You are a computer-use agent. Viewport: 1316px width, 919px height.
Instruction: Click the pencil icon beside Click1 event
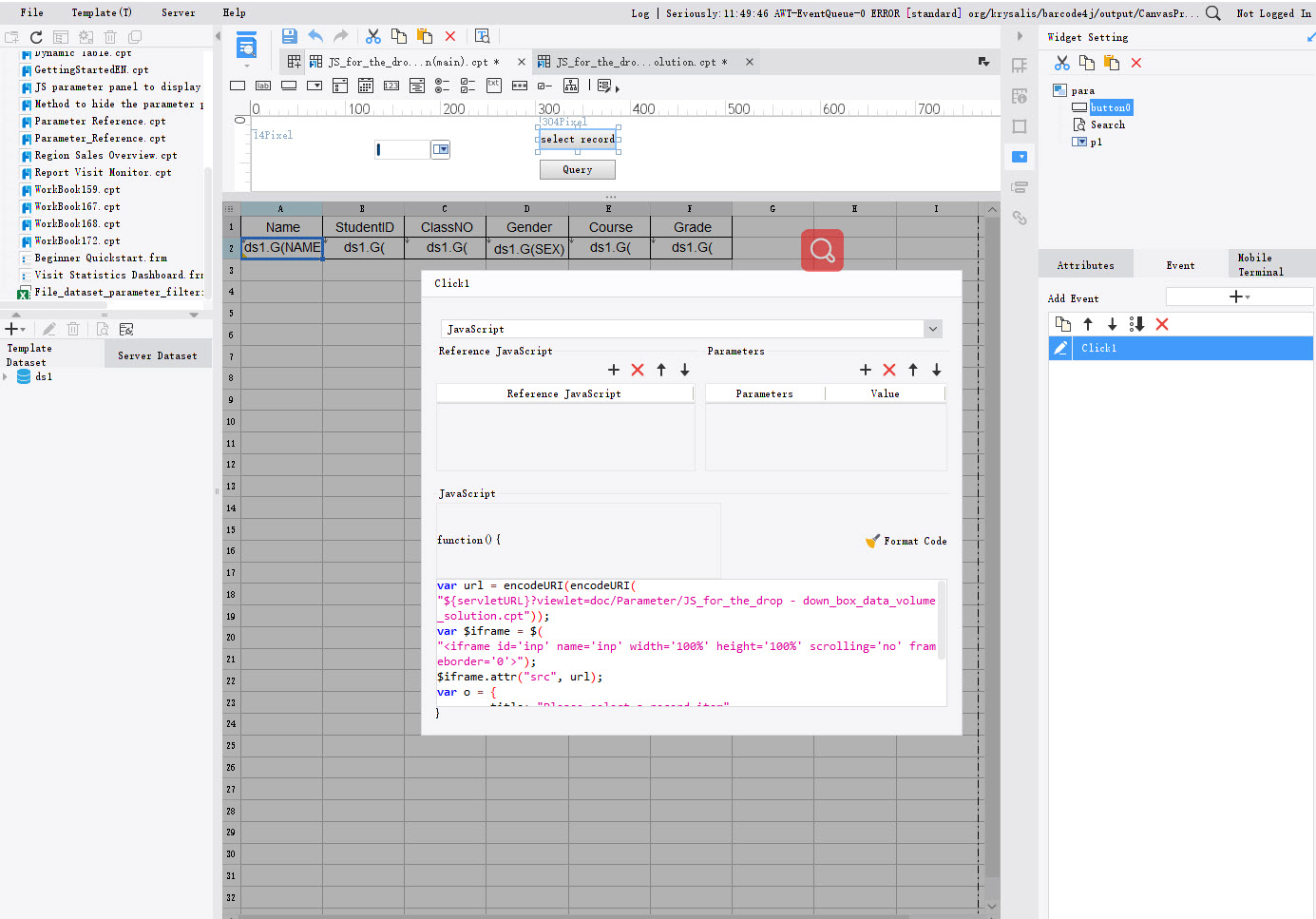point(1060,348)
